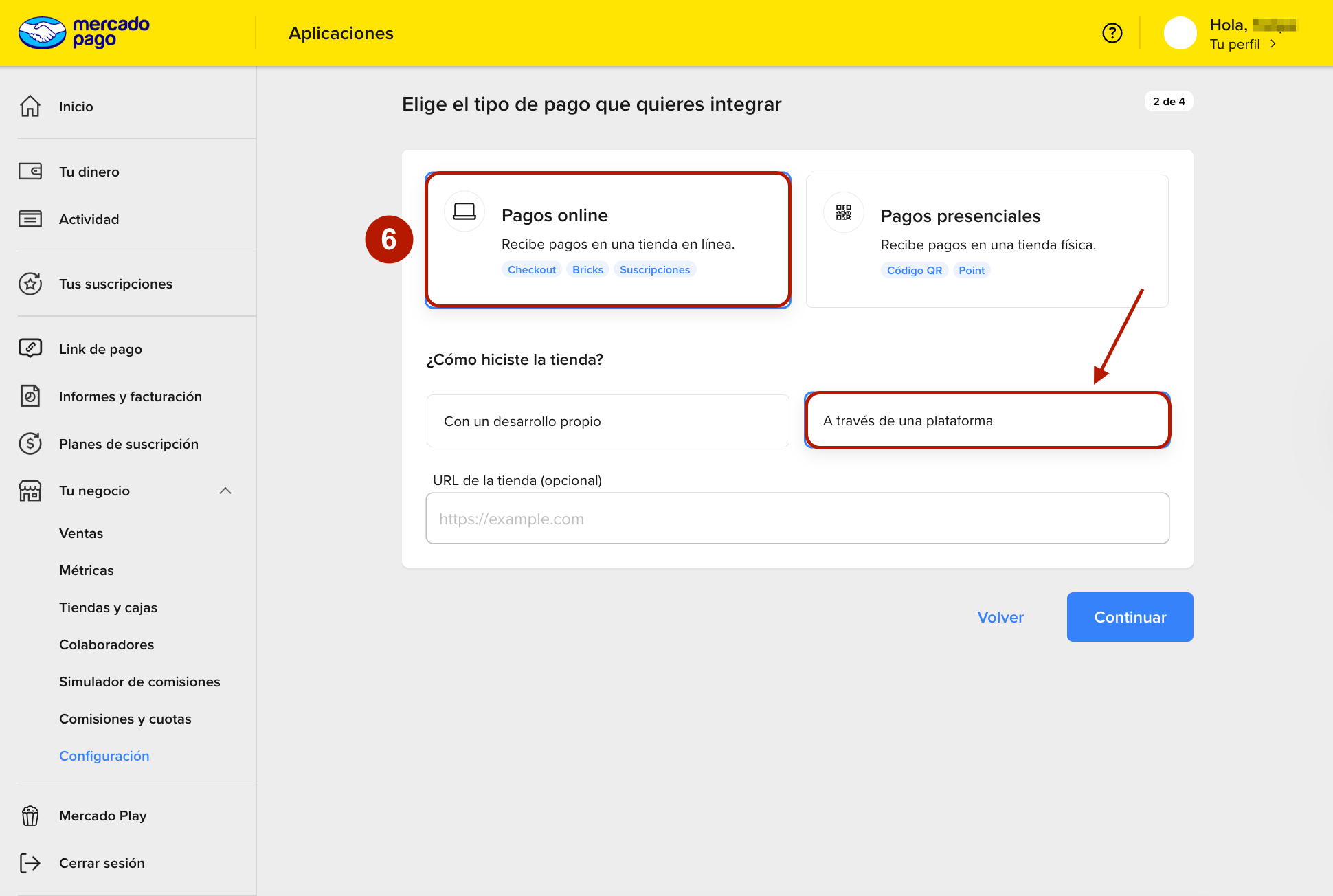Choose Con un desarrollo propio option

607,421
